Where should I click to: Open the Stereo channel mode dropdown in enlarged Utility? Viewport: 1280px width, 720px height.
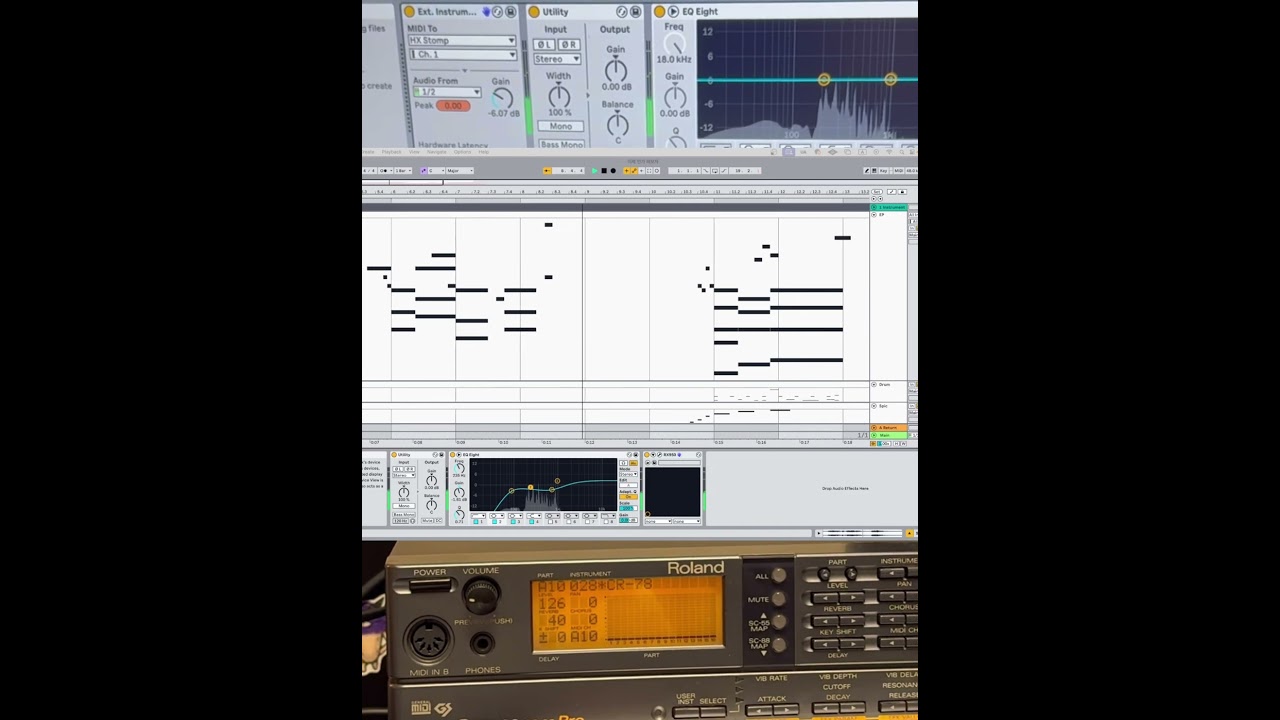556,59
